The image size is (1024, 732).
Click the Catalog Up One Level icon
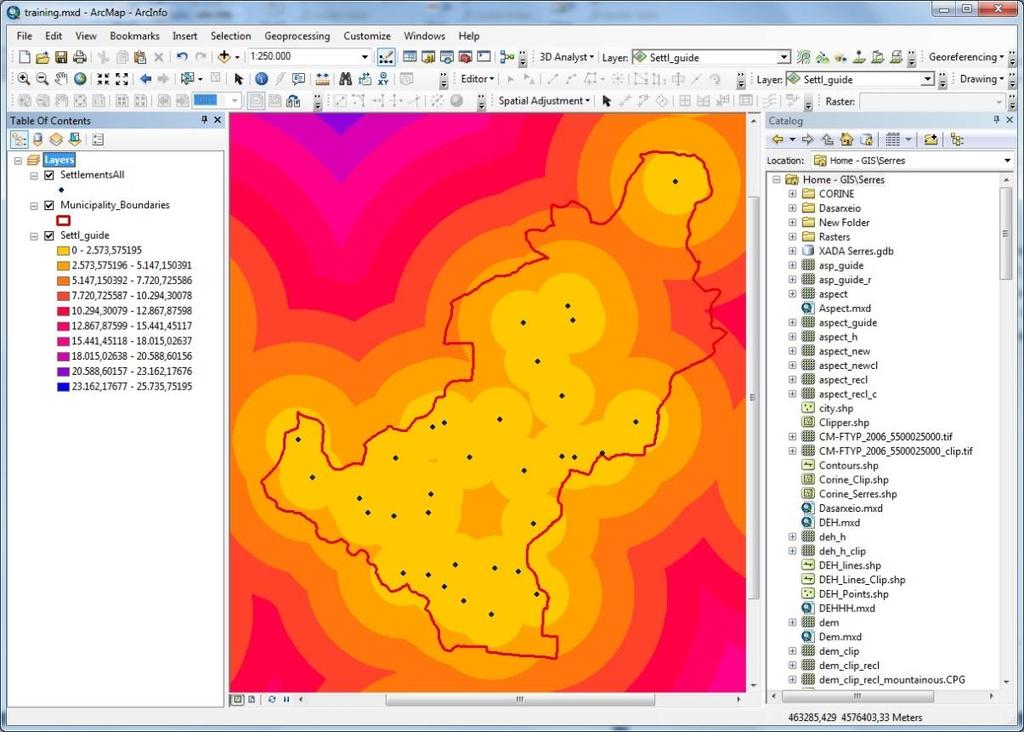pyautogui.click(x=827, y=139)
